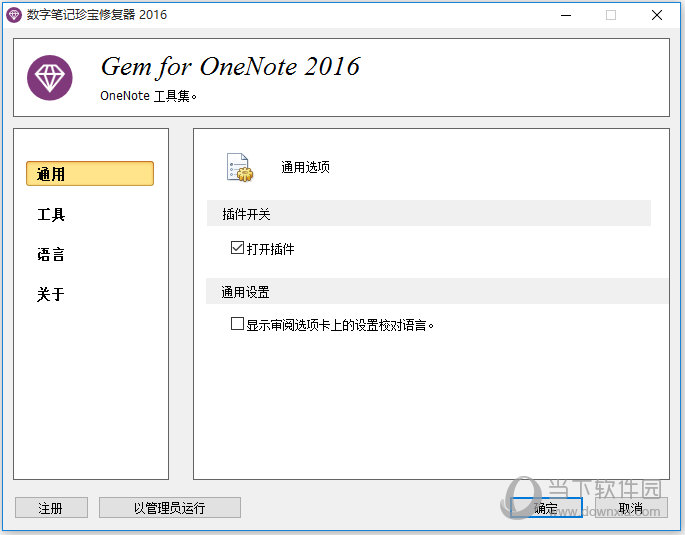This screenshot has width=685, height=535.
Task: Open the 语言 settings tab
Action: [x=51, y=254]
